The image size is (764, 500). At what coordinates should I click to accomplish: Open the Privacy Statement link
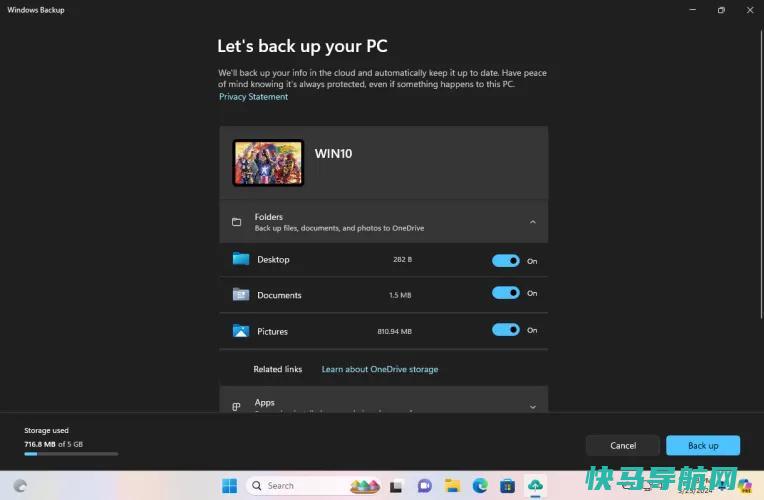coord(253,96)
